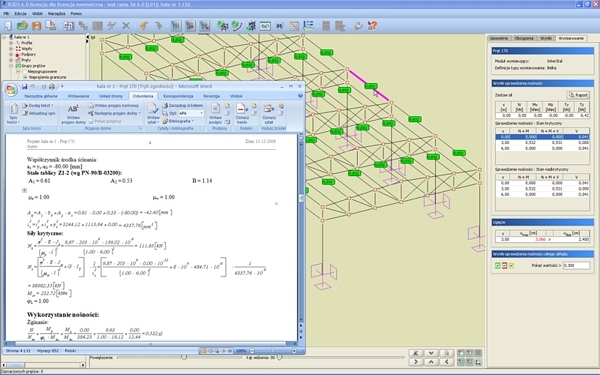Click the Office button in Word
The width and height of the screenshot is (600, 375).
coord(11,90)
